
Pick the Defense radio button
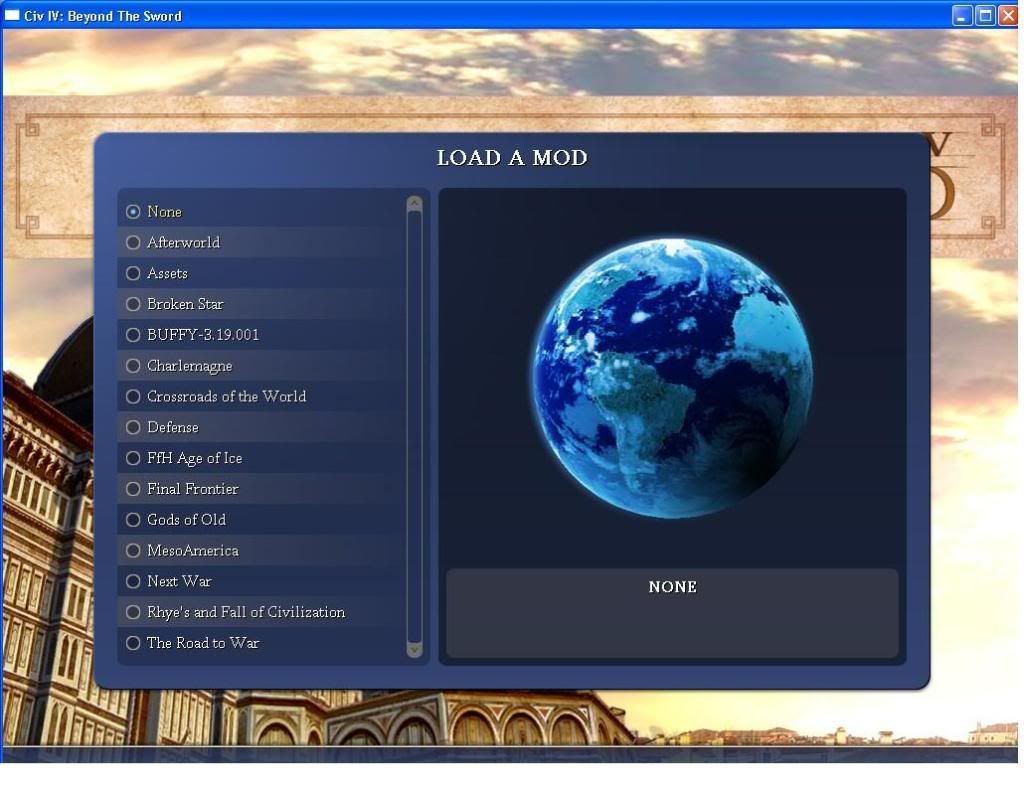pyautogui.click(x=133, y=427)
